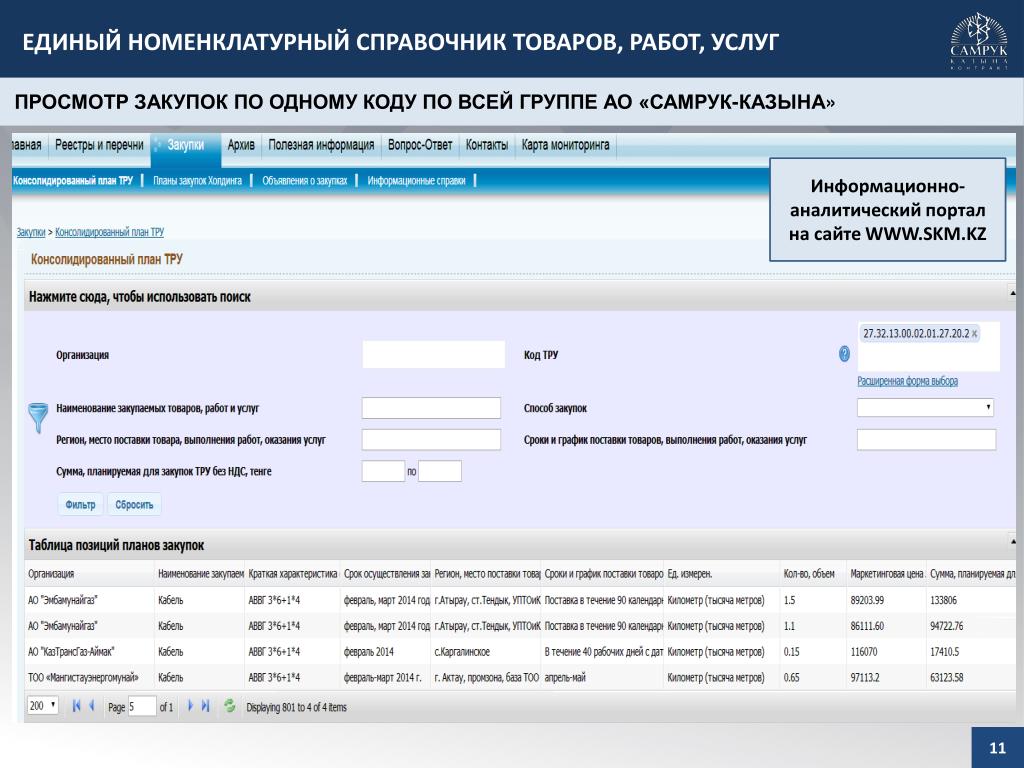
Task: Open the 200 items per page dropdown
Action: [43, 705]
